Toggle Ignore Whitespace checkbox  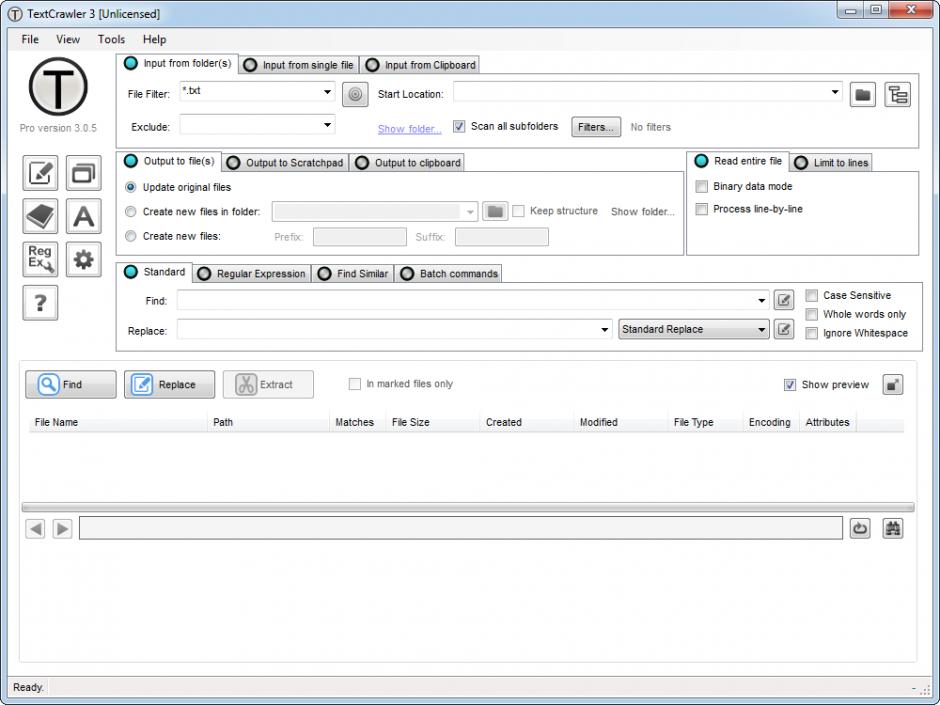pyautogui.click(x=812, y=333)
